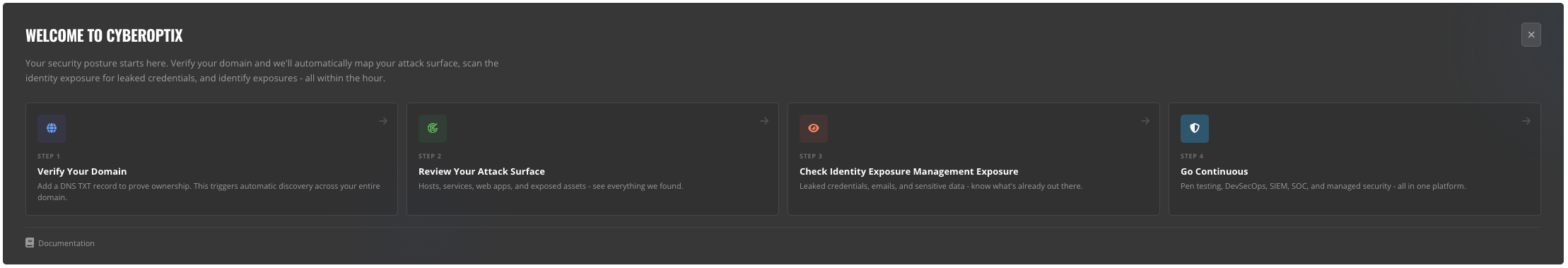
Task: Click the eye icon on Check Identity Exposure card
Action: pos(814,129)
